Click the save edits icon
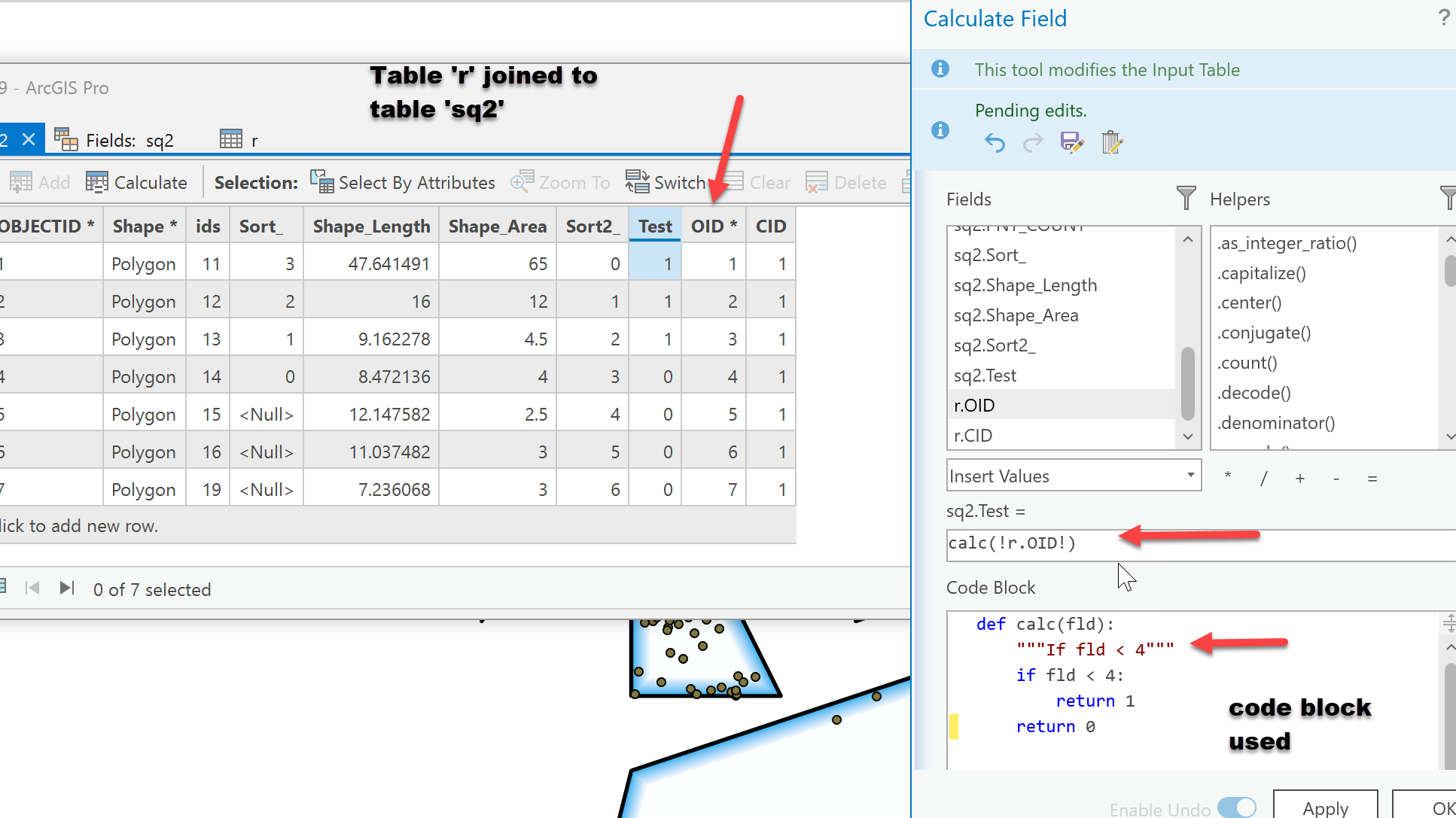Screen dimensions: 1456x818 point(1071,142)
